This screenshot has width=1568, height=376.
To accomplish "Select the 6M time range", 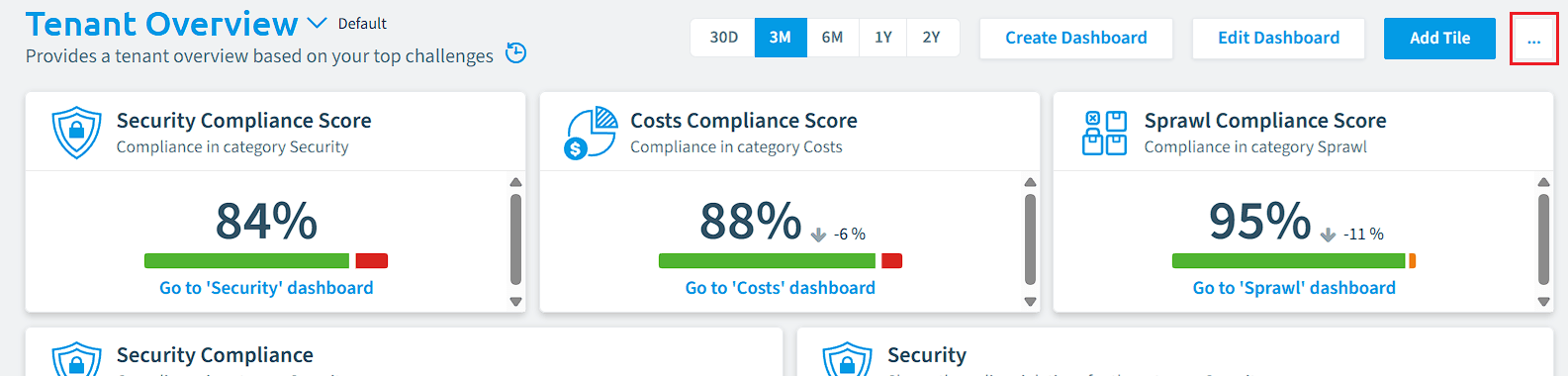I will pyautogui.click(x=833, y=38).
